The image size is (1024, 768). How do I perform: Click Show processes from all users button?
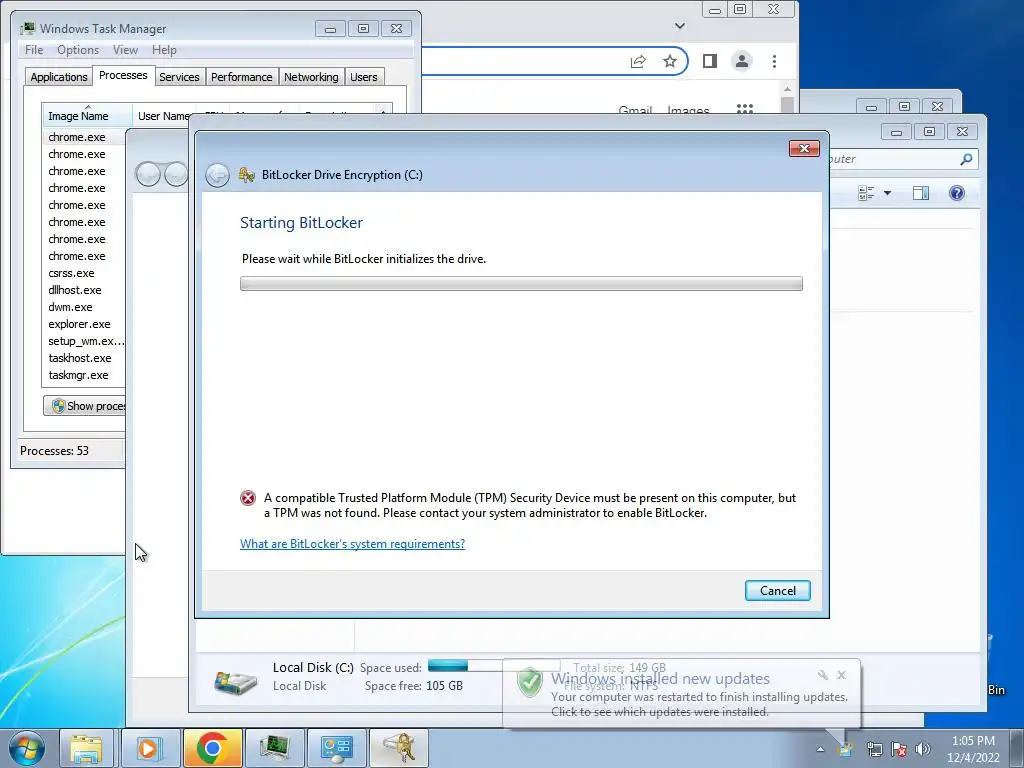coord(85,406)
